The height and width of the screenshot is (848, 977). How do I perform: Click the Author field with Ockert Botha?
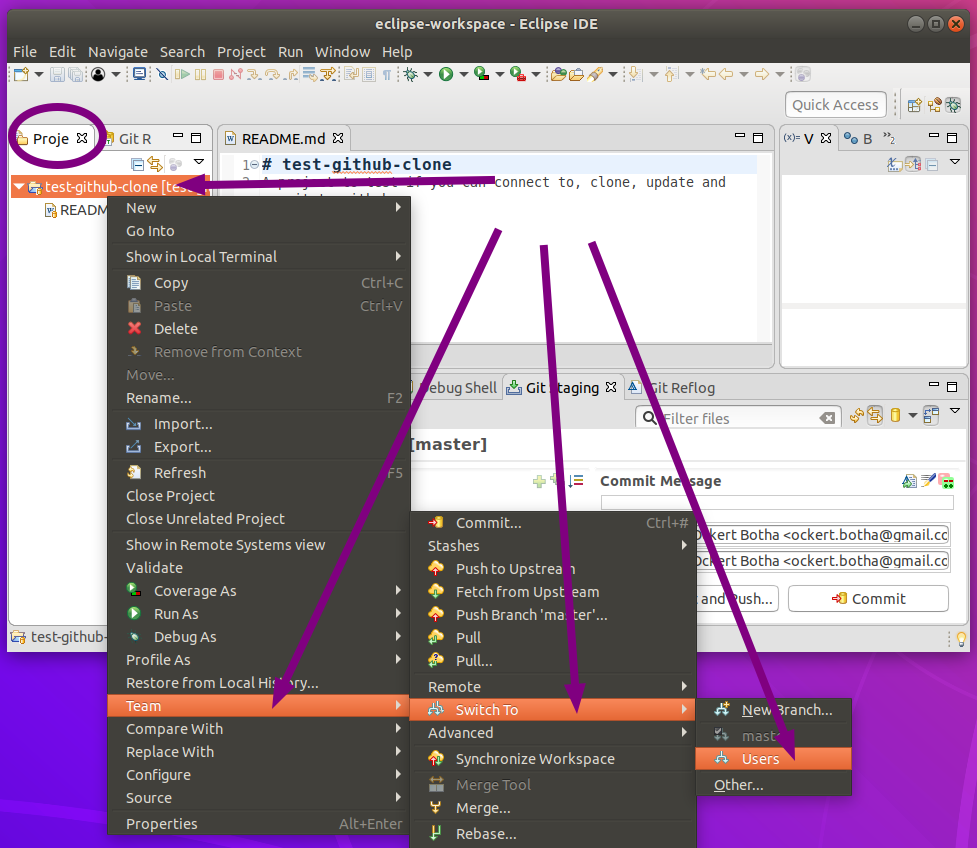[x=823, y=535]
